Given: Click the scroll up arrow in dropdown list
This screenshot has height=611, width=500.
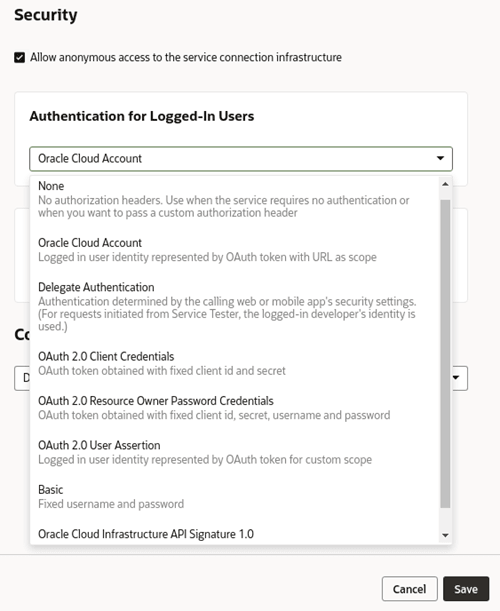Looking at the screenshot, I should (445, 184).
